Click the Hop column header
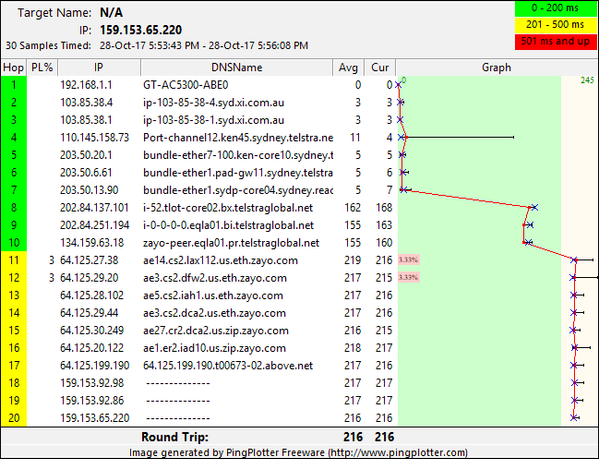 (13, 68)
